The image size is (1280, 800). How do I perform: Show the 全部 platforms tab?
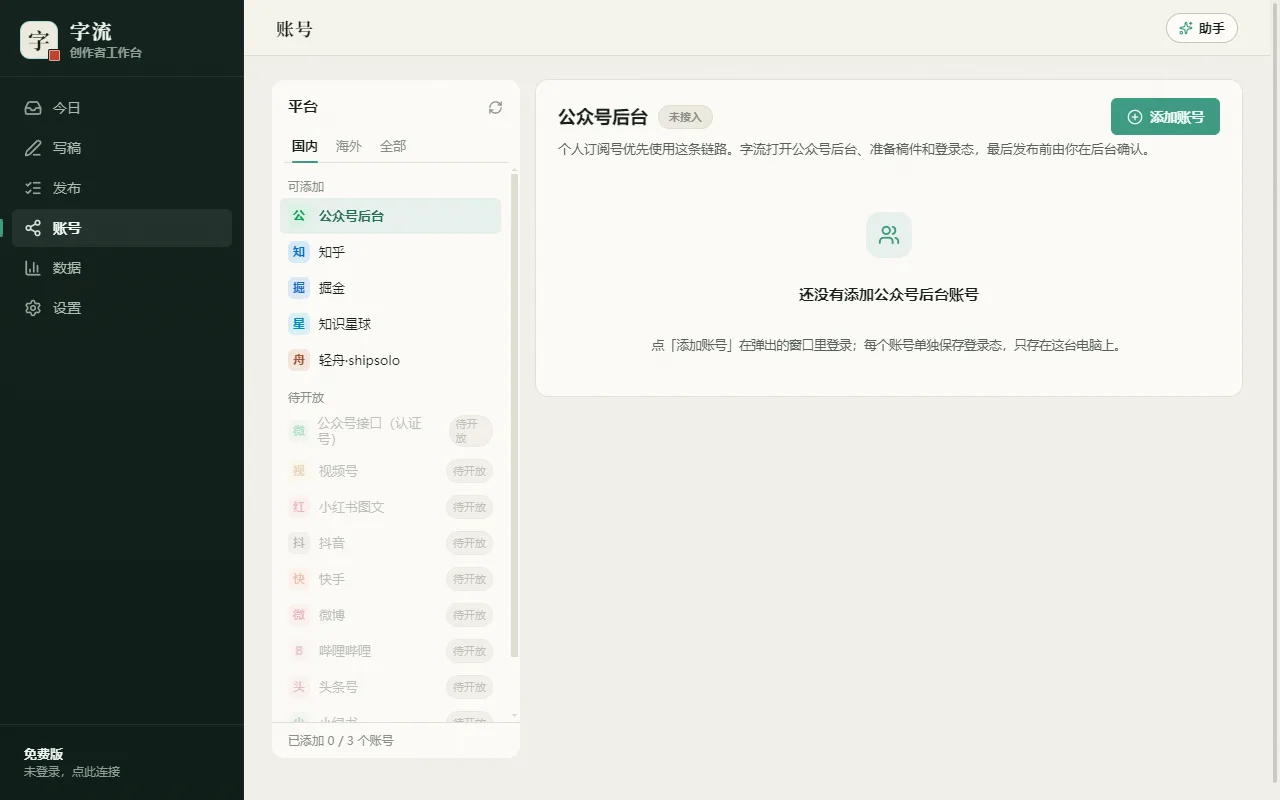tap(393, 146)
